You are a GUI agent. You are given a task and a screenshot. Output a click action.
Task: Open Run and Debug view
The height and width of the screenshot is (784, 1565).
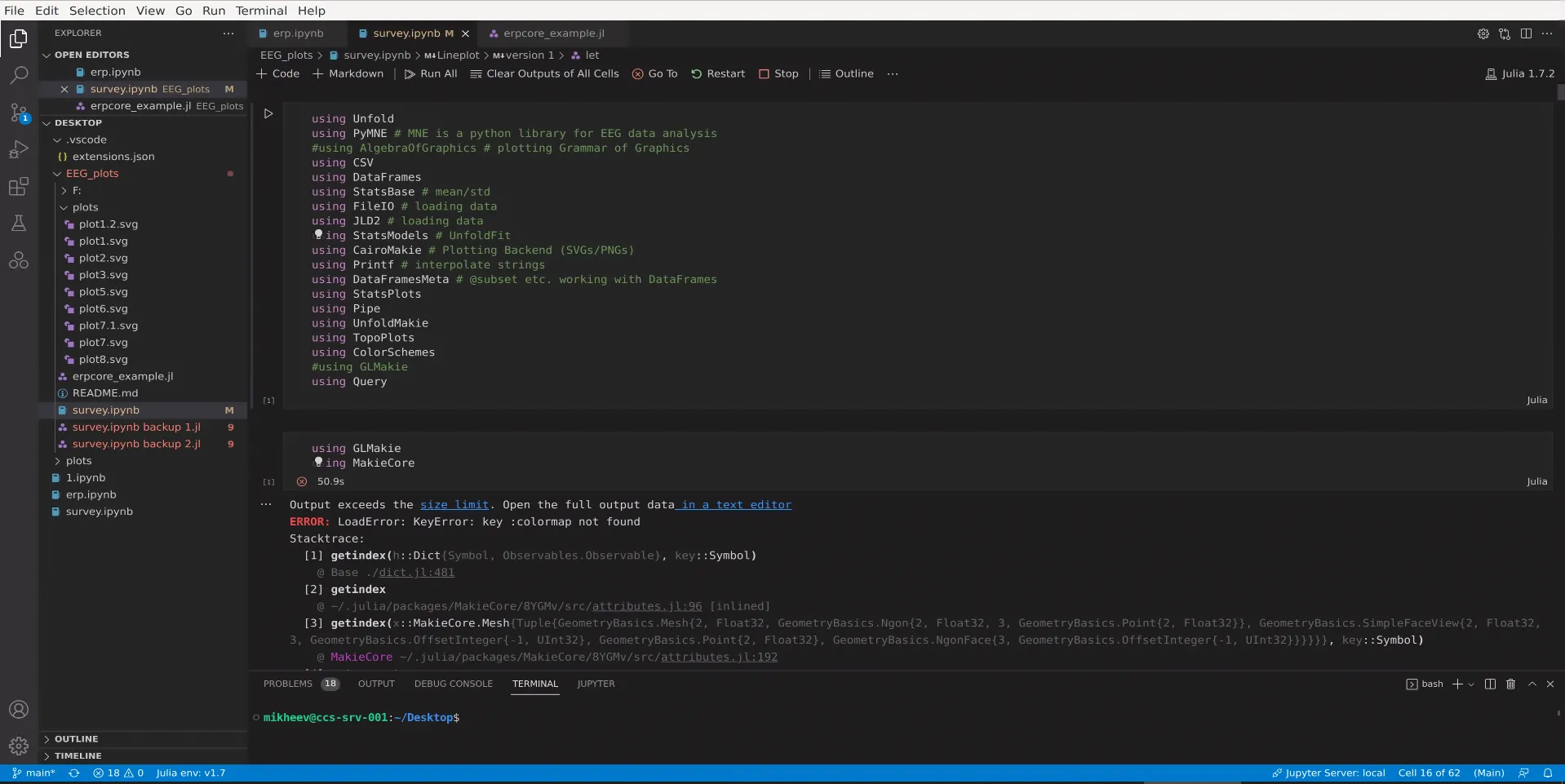[19, 149]
